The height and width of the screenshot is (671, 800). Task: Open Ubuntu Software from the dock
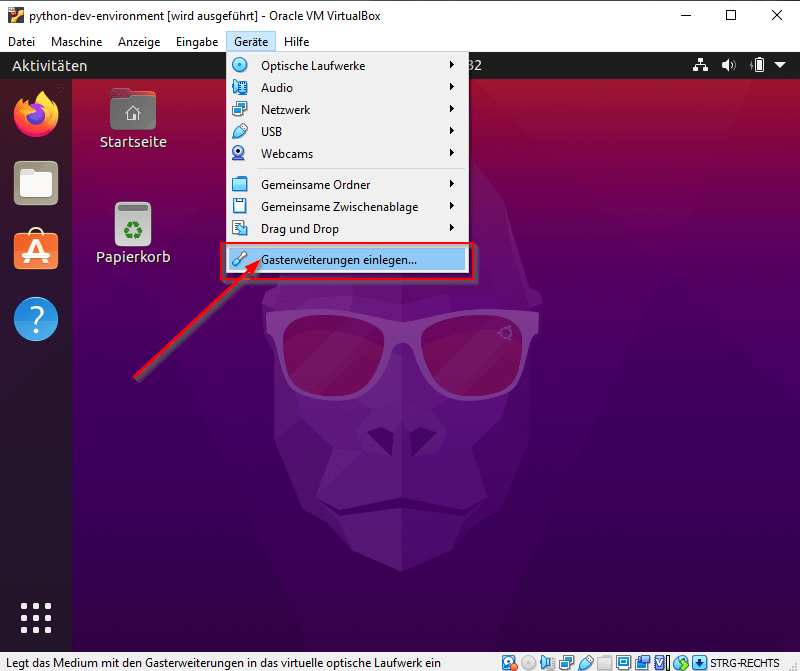pyautogui.click(x=36, y=250)
